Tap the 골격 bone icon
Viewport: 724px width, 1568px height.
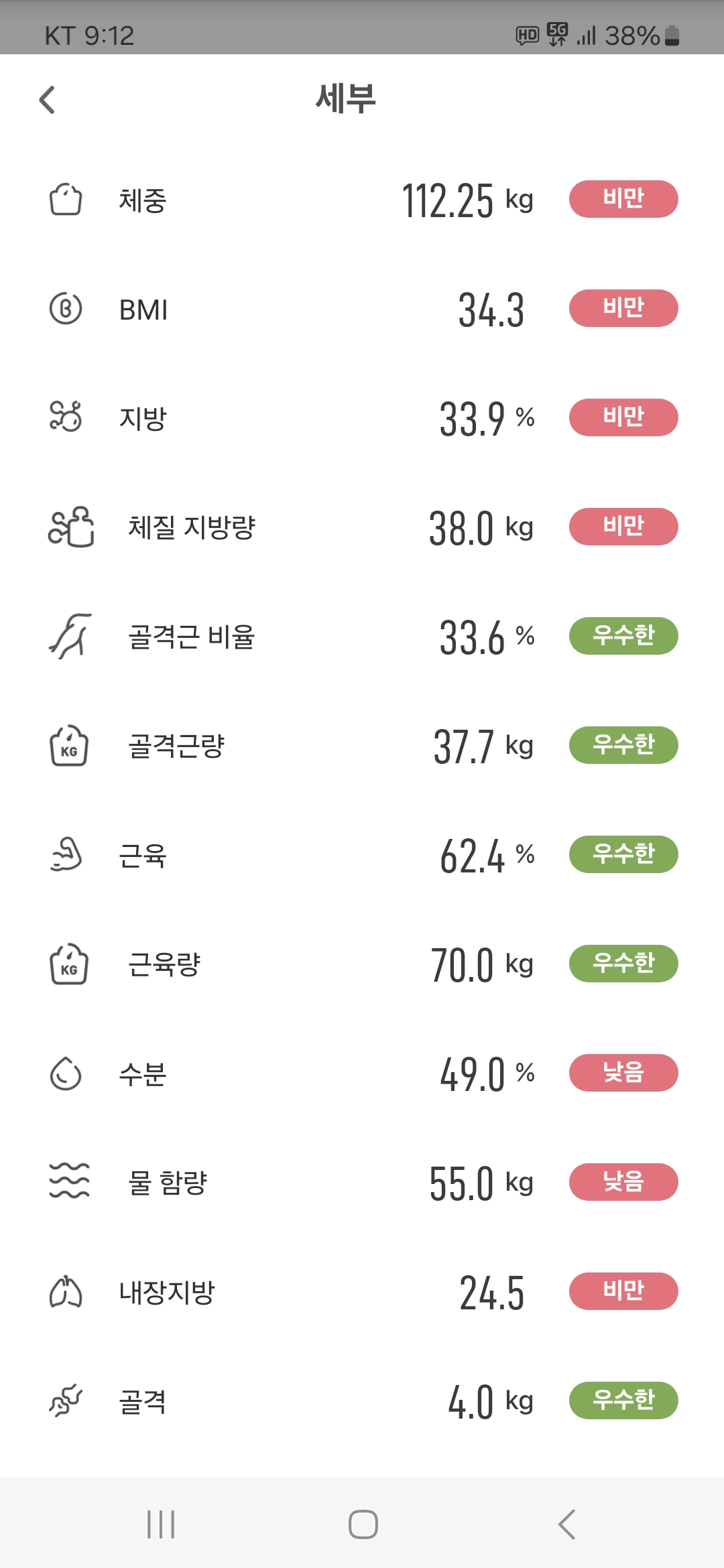pyautogui.click(x=66, y=1400)
